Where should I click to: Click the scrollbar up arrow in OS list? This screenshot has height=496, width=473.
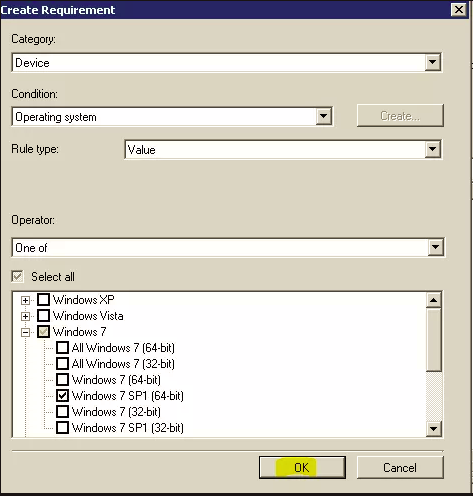[433, 300]
